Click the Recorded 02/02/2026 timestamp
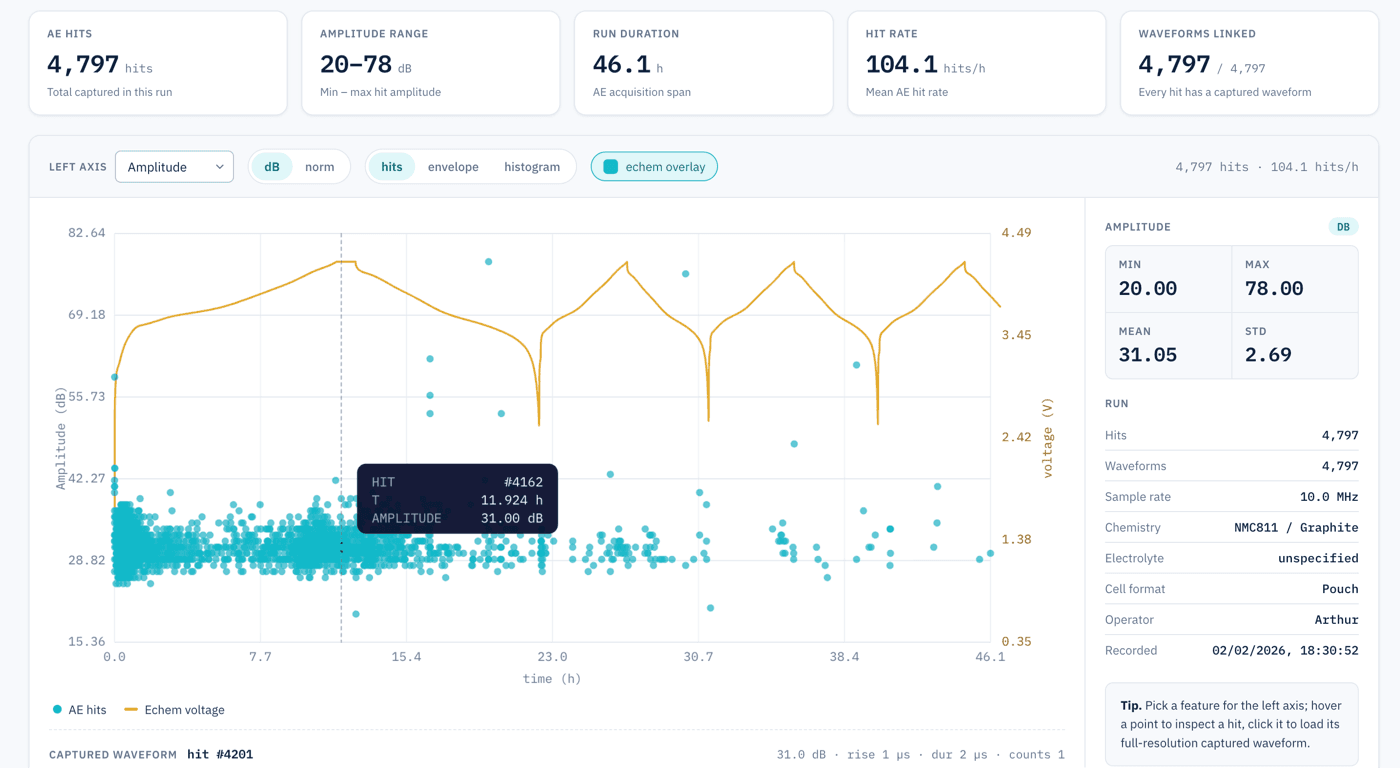 click(x=1285, y=651)
